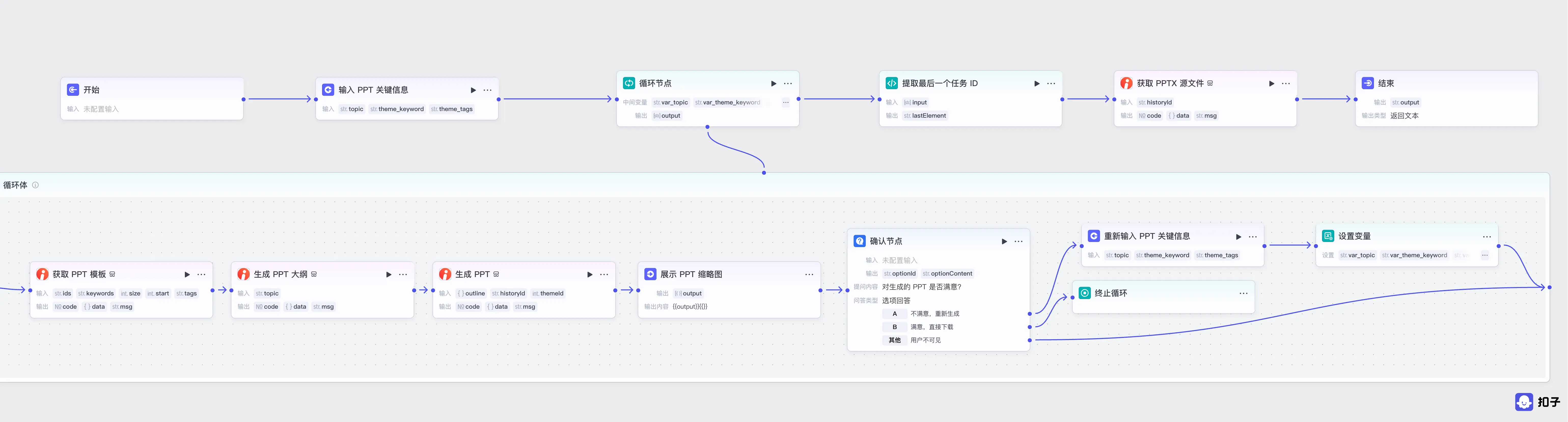Click the small badge after 生成 PPT 大纲 title
1568x422 pixels.
coord(314,274)
